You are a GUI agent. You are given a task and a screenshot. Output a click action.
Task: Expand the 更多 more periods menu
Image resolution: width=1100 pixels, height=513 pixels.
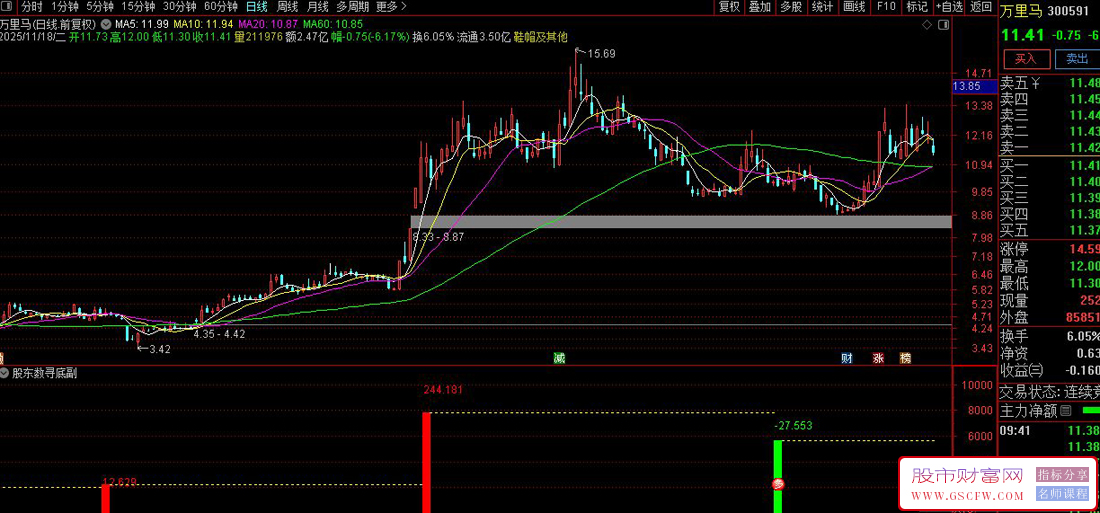click(x=391, y=7)
